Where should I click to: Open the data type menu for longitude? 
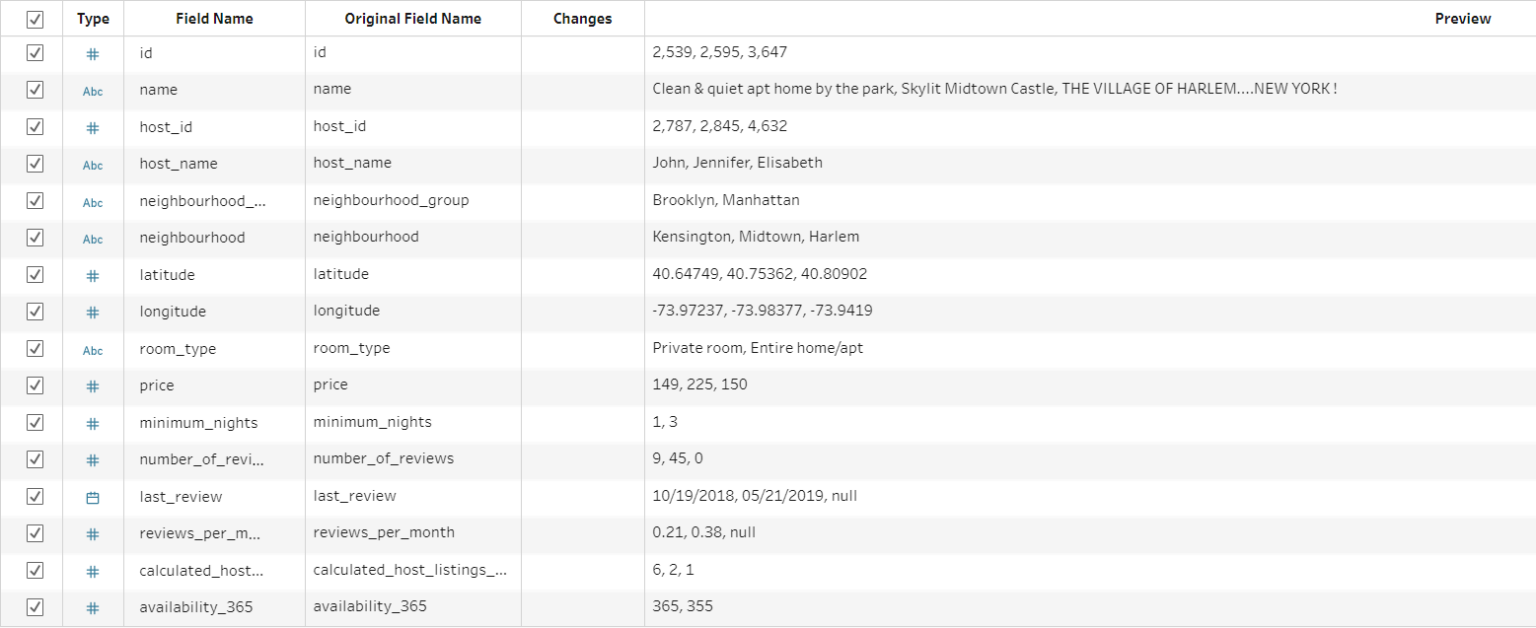tap(93, 312)
